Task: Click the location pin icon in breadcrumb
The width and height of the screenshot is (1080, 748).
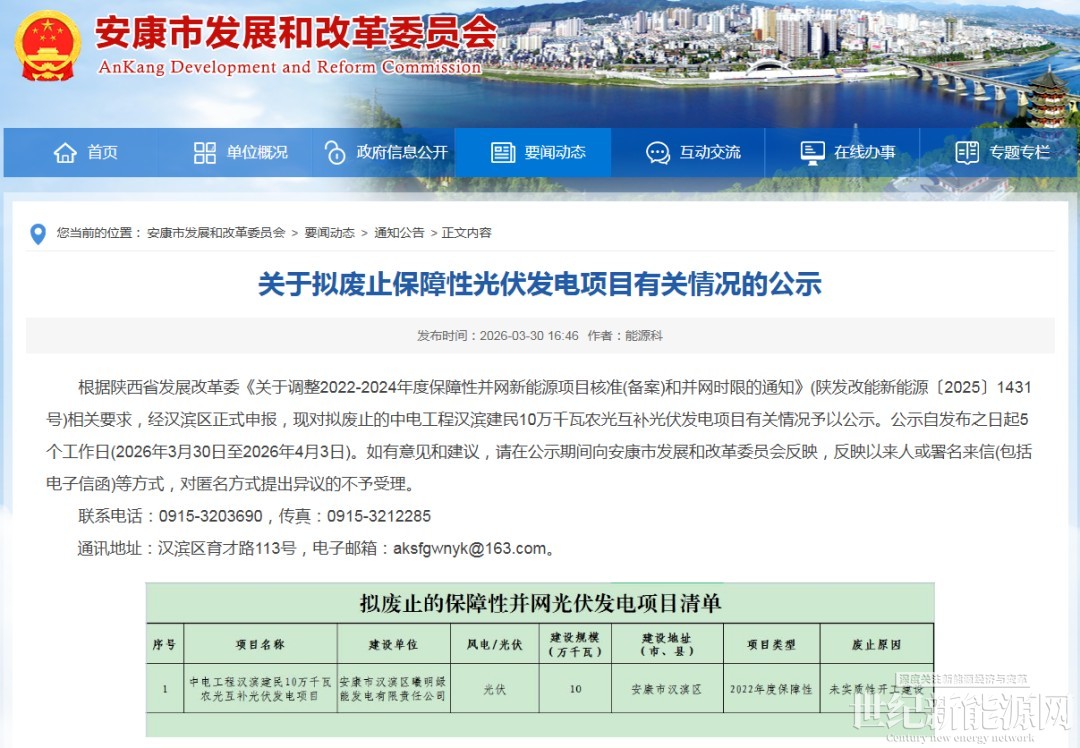Action: (x=38, y=234)
